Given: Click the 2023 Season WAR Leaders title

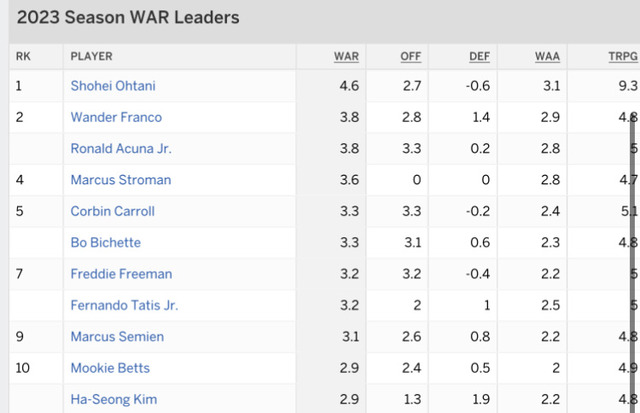Looking at the screenshot, I should pyautogui.click(x=127, y=18).
